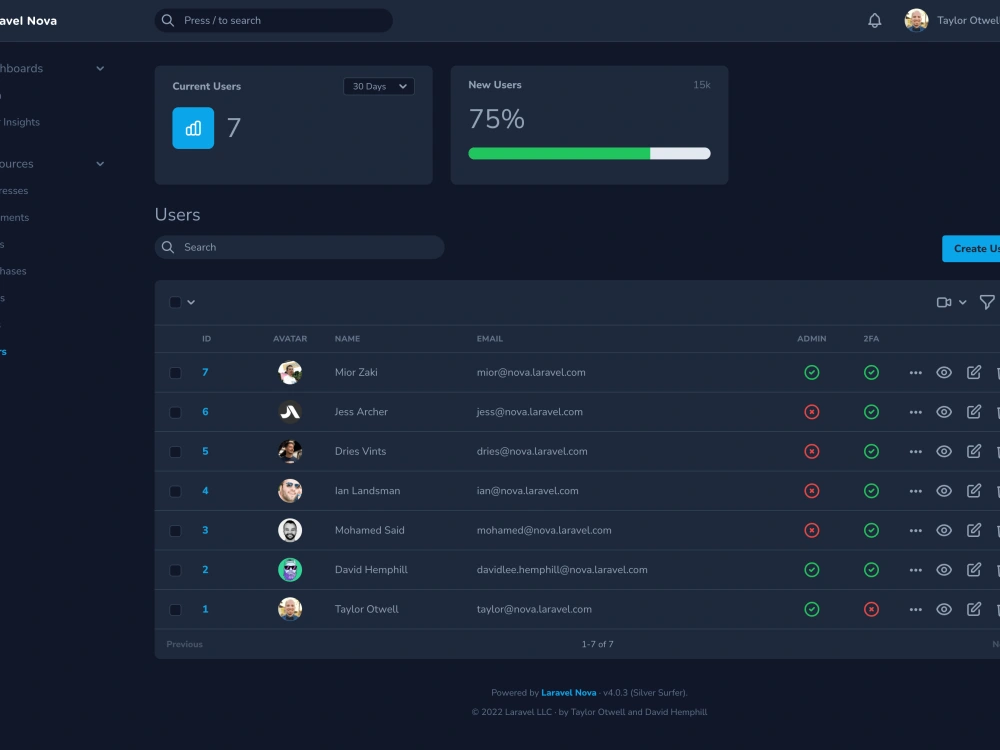Open user ID 7 link

205,372
